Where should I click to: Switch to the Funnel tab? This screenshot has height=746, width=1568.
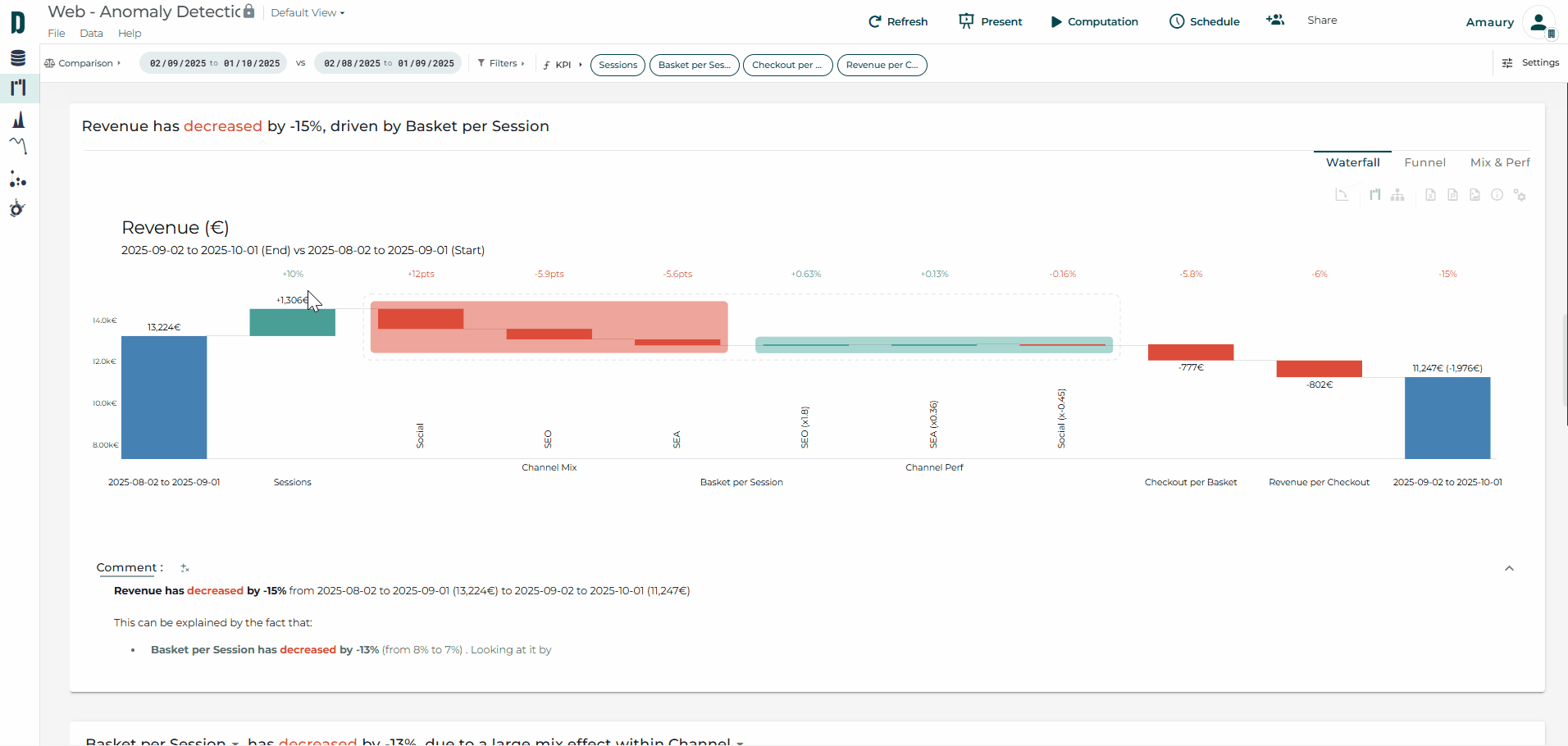click(1424, 162)
